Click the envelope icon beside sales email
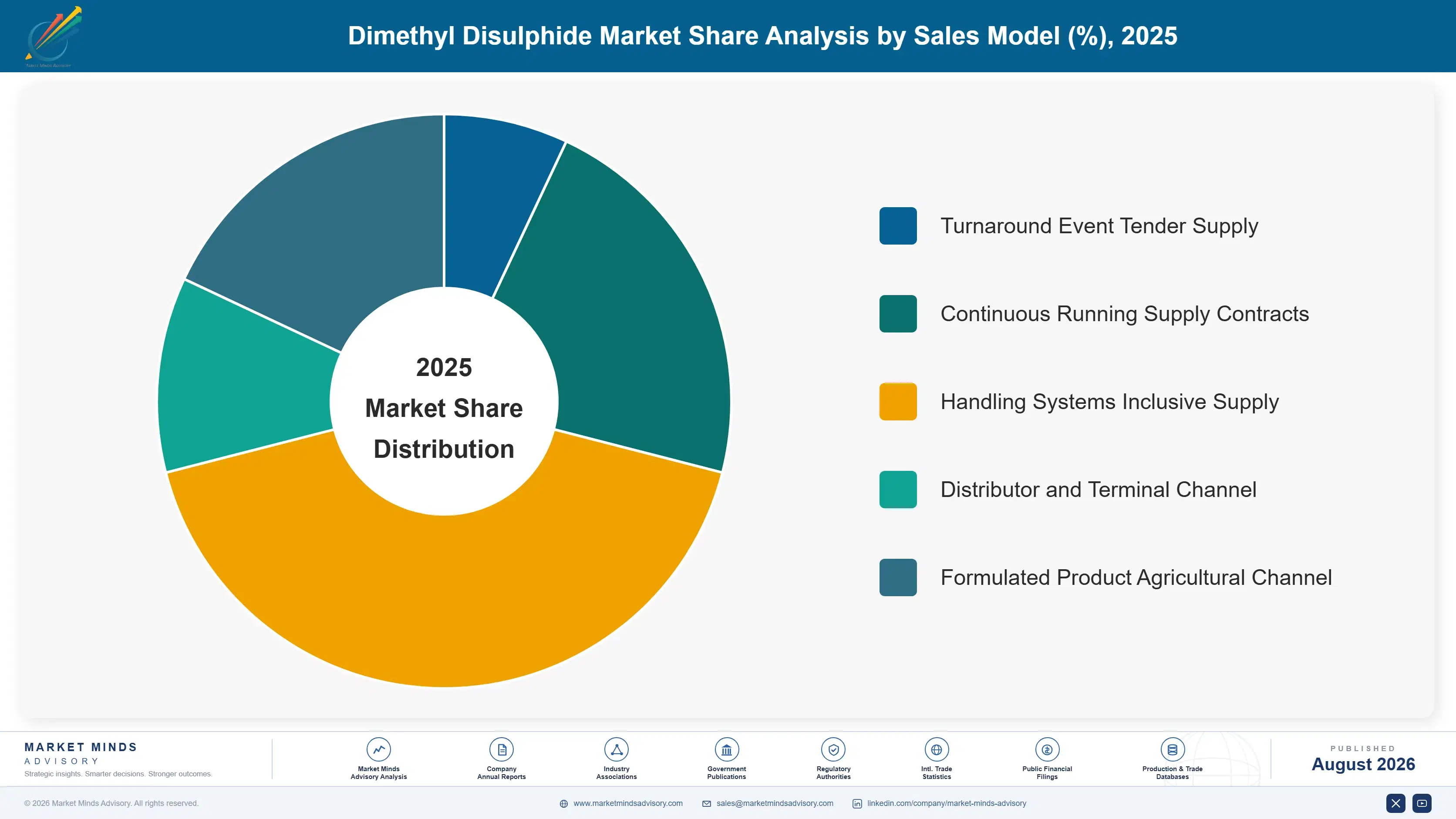Viewport: 1456px width, 819px height. click(x=707, y=804)
